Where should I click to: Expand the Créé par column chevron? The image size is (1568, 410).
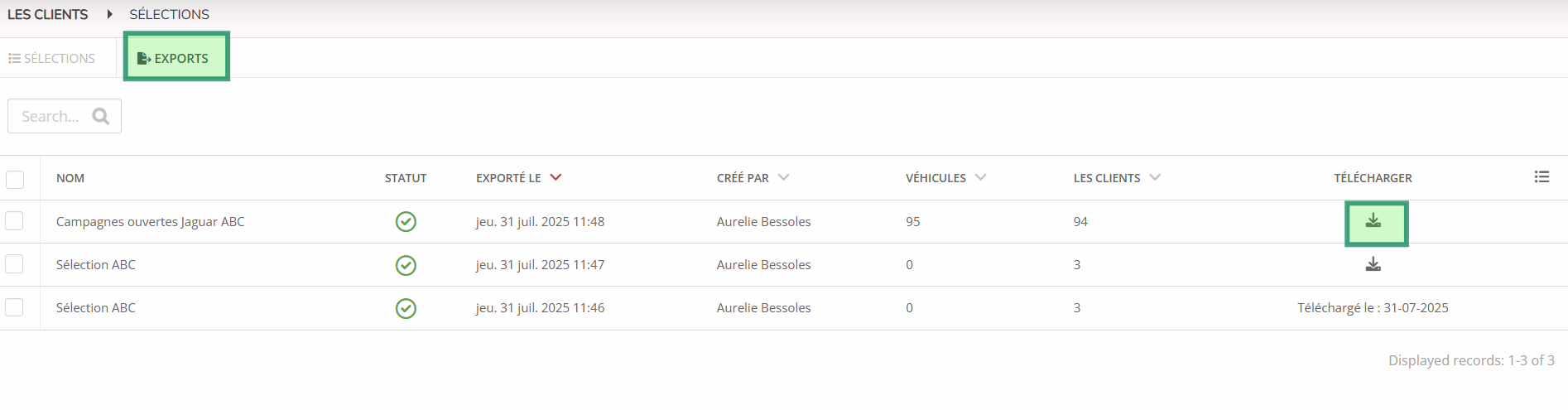tap(784, 177)
